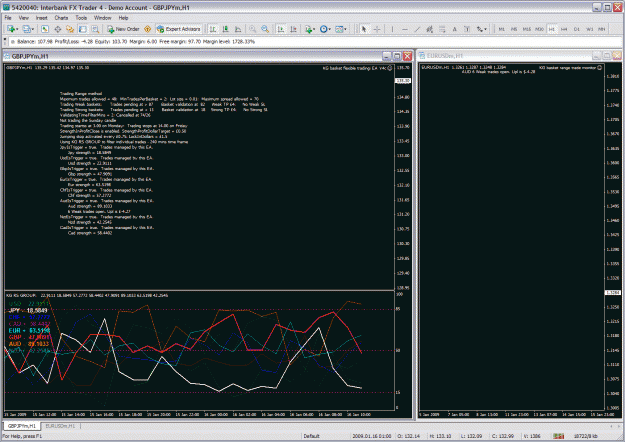The width and height of the screenshot is (625, 442).
Task: Open the View menu
Action: click(24, 18)
